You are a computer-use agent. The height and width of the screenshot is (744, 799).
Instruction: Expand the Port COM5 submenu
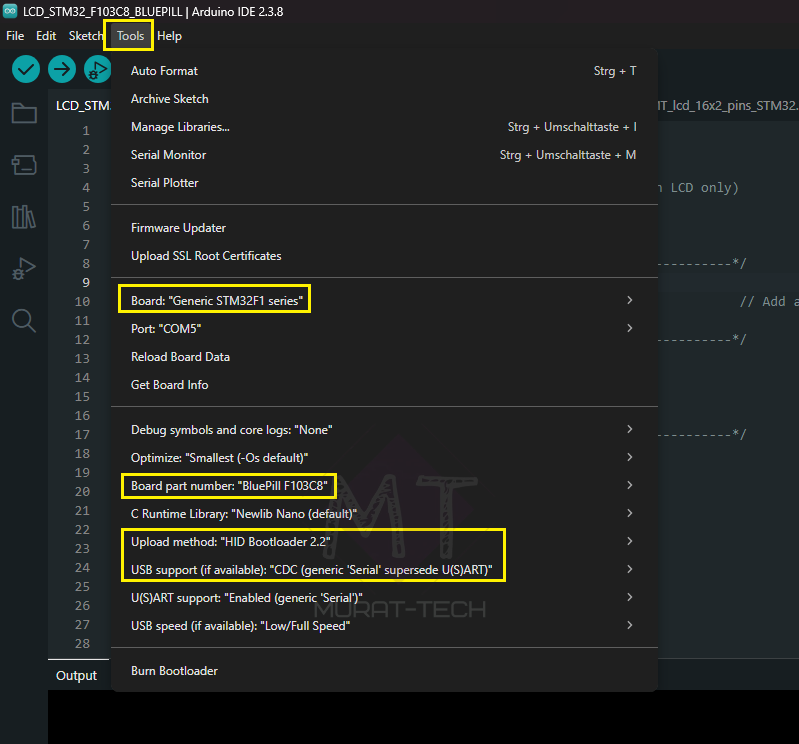tap(384, 329)
